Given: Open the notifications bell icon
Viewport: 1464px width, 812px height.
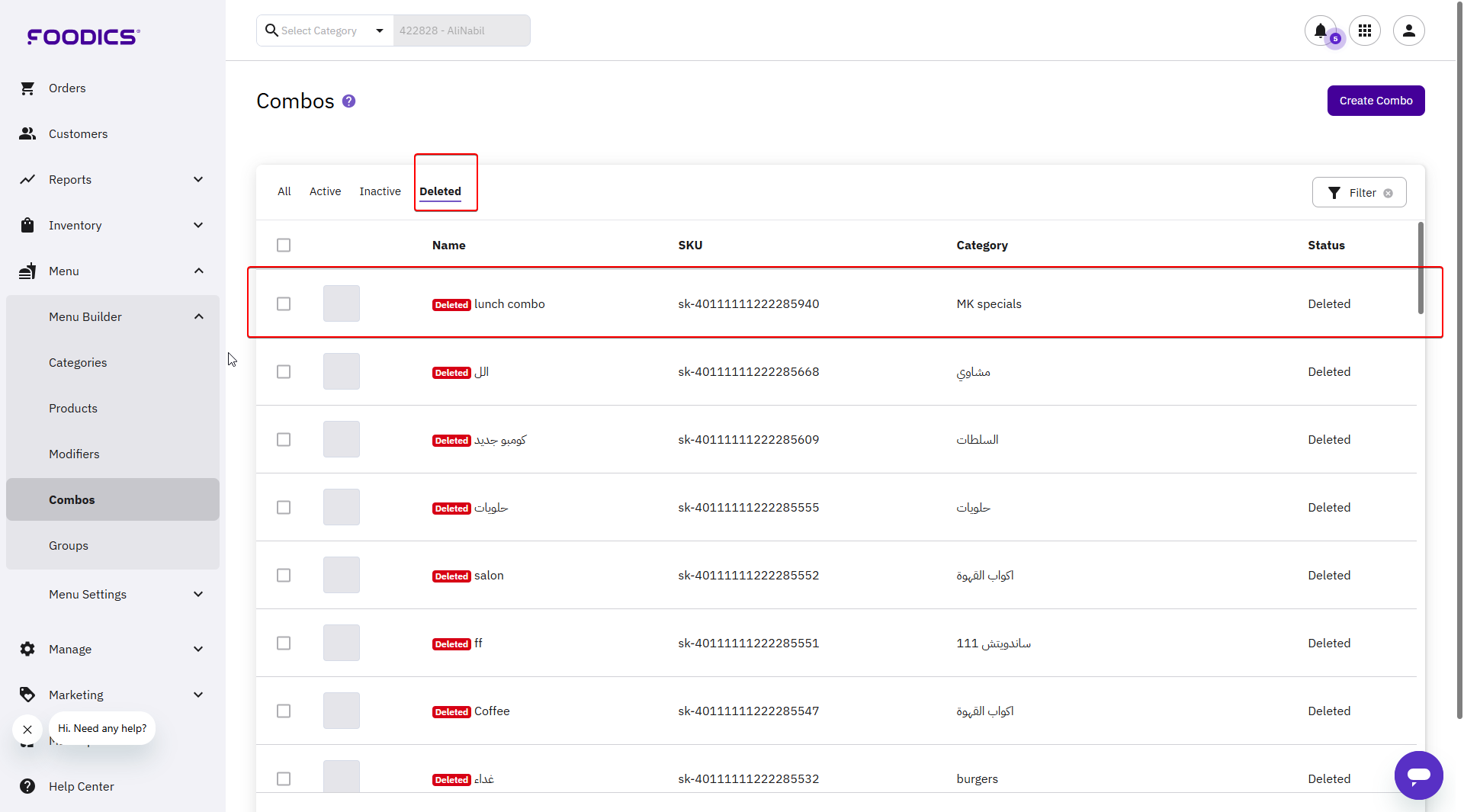Looking at the screenshot, I should tap(1320, 30).
